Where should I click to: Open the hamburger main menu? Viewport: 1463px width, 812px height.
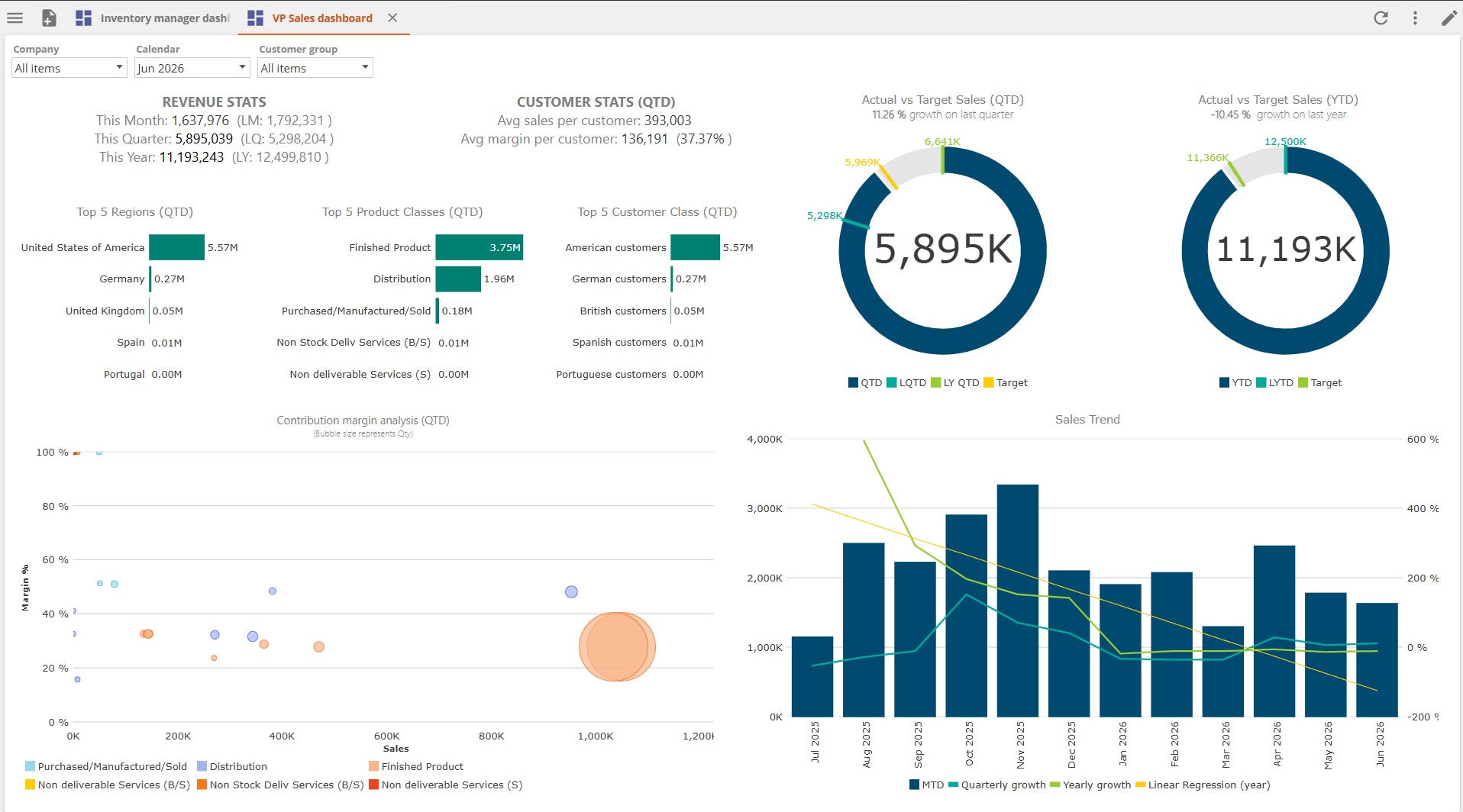[x=15, y=18]
